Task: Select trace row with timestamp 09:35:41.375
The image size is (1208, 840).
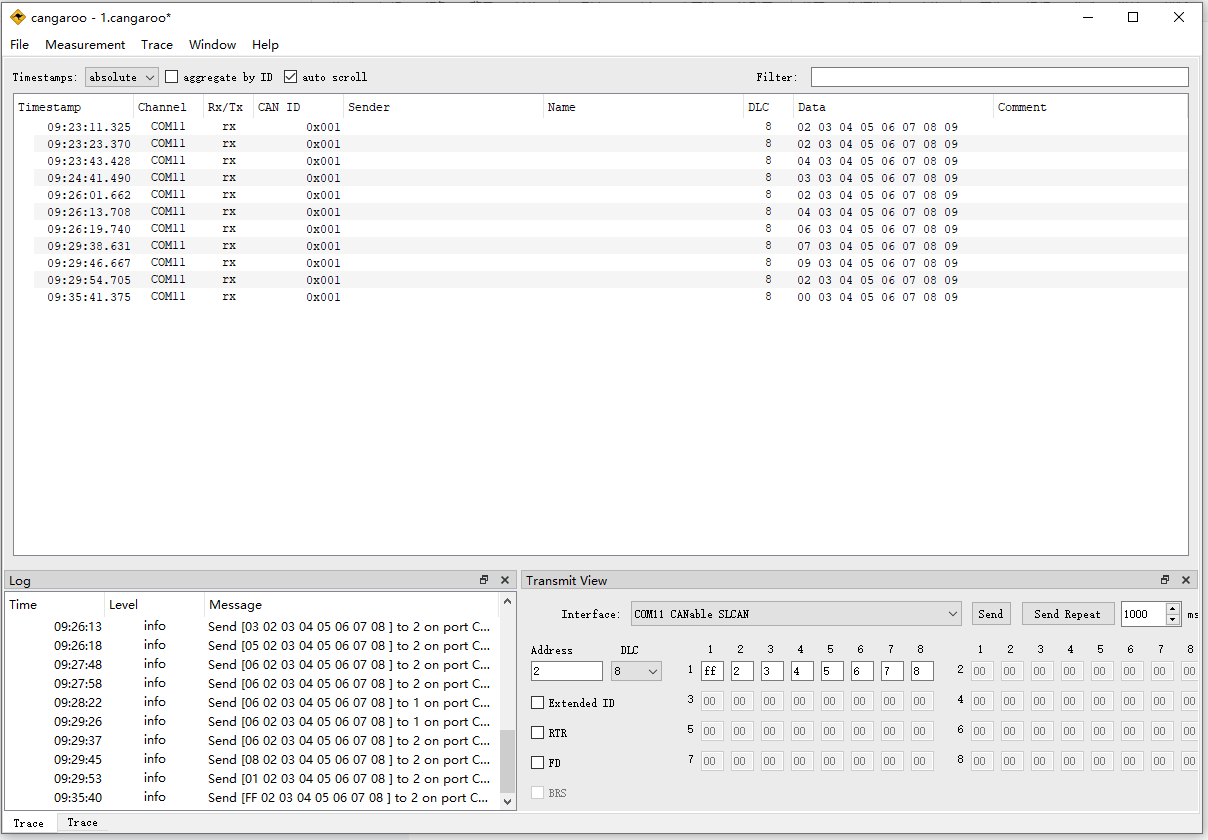Action: (x=601, y=297)
